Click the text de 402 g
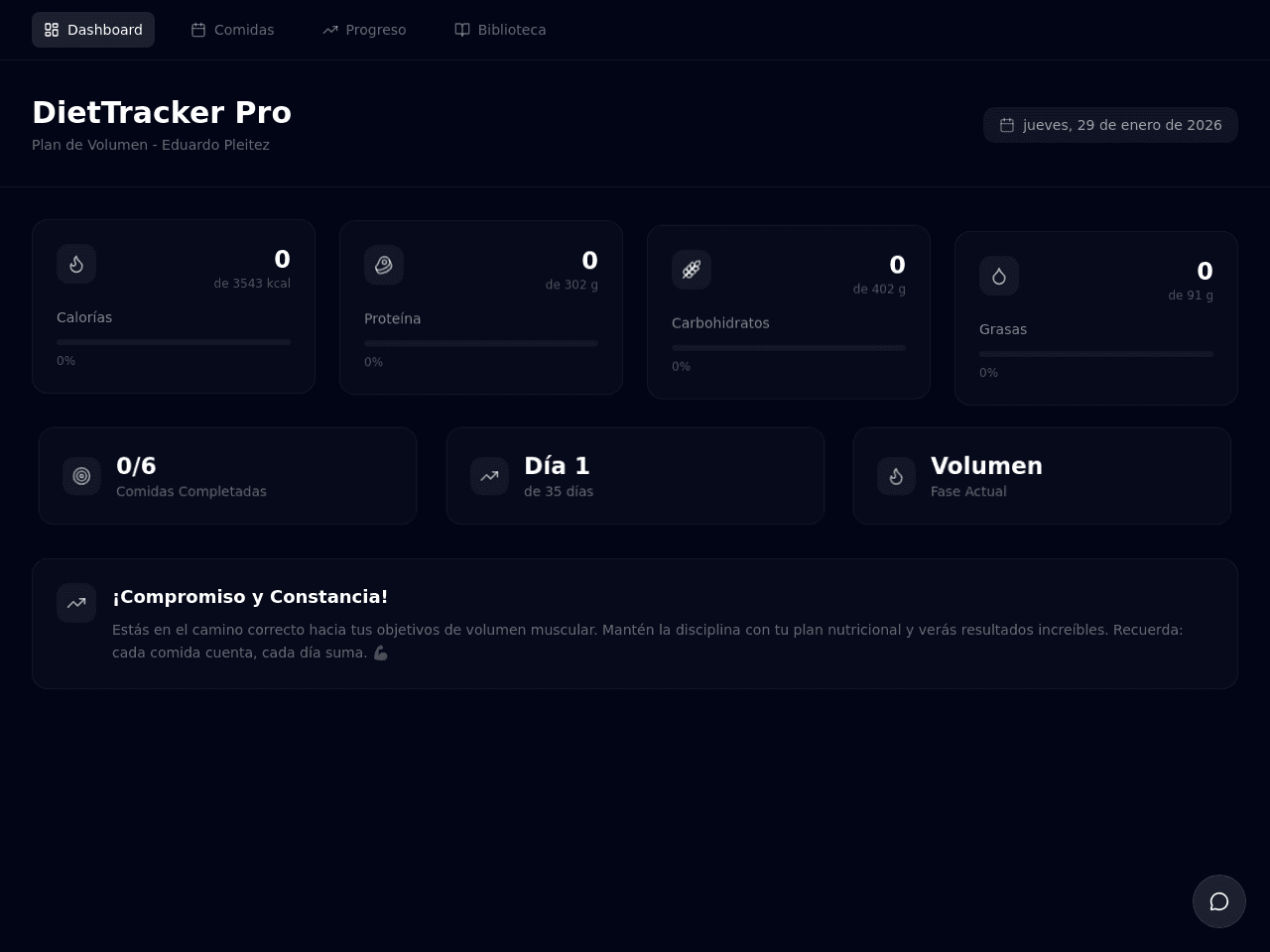 tap(879, 290)
